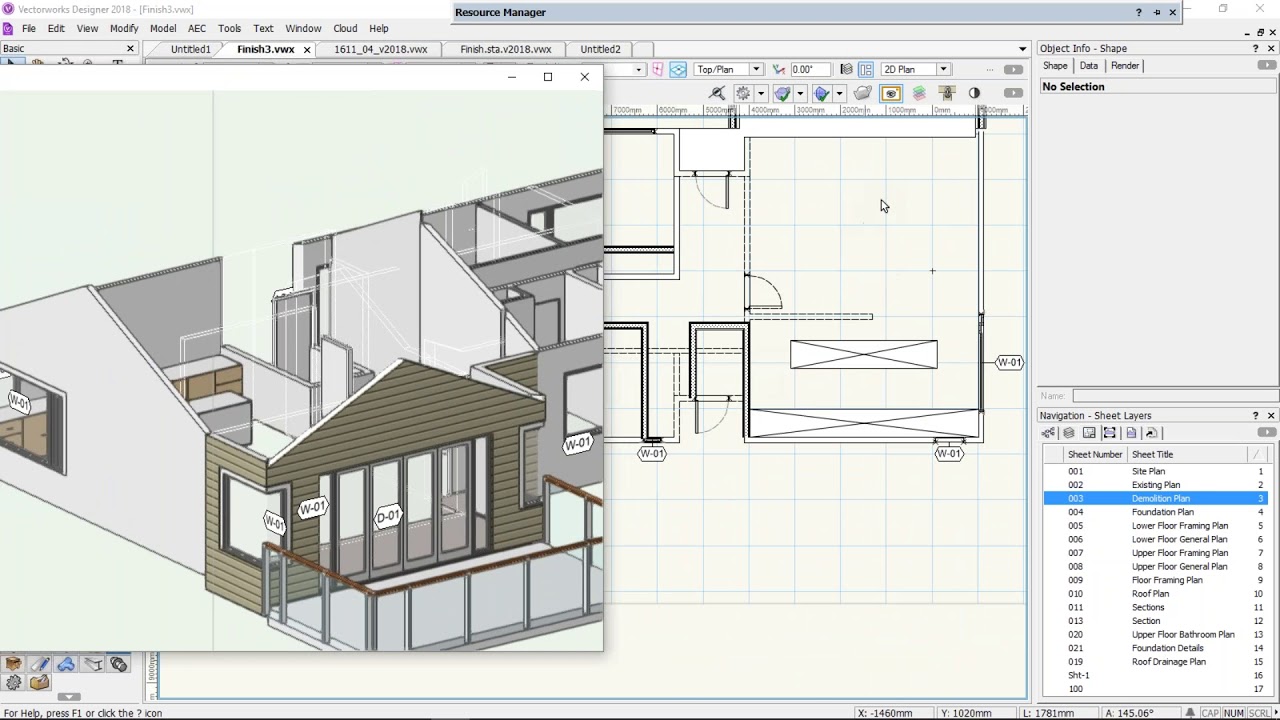The width and height of the screenshot is (1280, 720).
Task: Click the black-and-white contrast icon in view bar
Action: click(973, 92)
